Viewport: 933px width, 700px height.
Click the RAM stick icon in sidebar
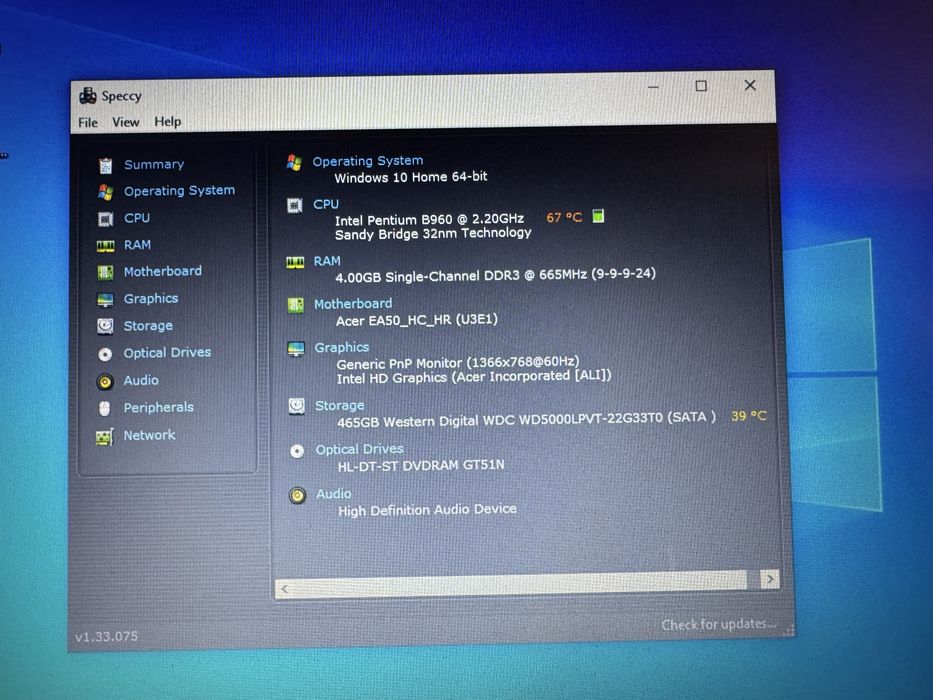coord(105,246)
